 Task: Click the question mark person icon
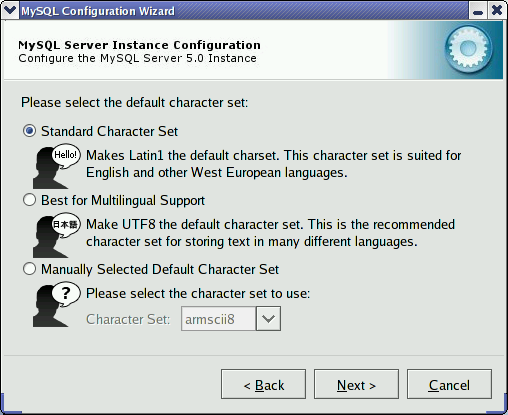(x=56, y=304)
